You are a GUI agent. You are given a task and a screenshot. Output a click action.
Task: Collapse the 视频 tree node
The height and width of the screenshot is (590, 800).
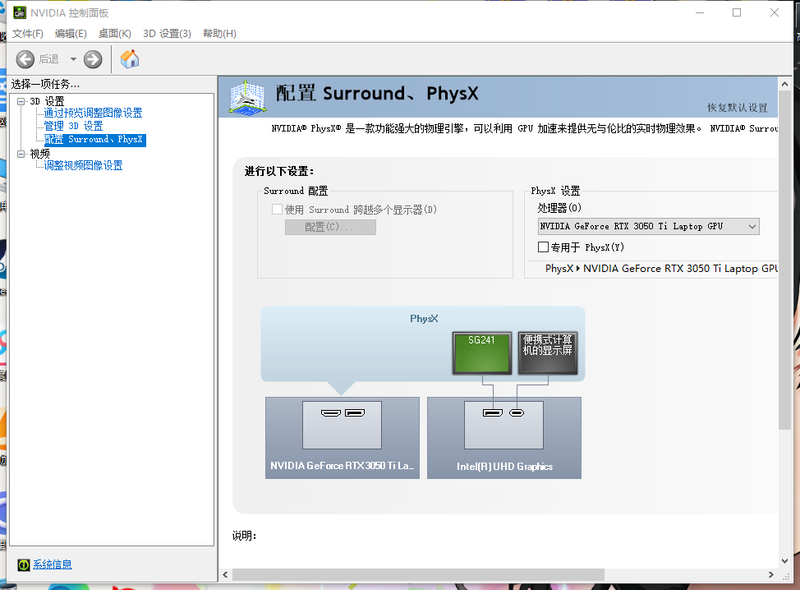click(21, 154)
